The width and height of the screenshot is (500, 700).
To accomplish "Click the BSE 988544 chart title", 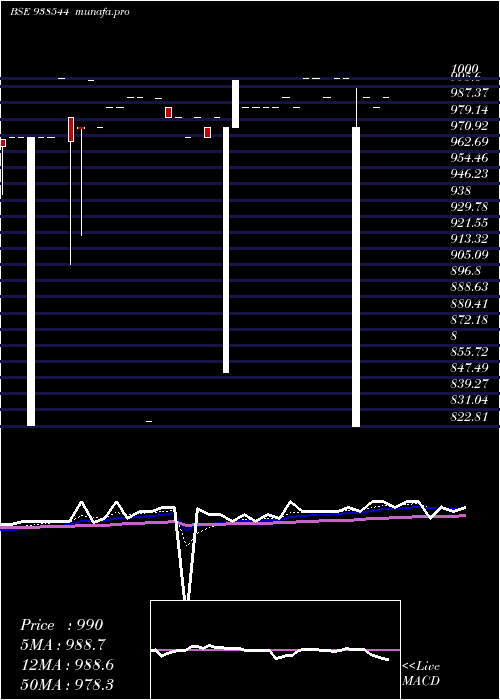I will coord(39,12).
